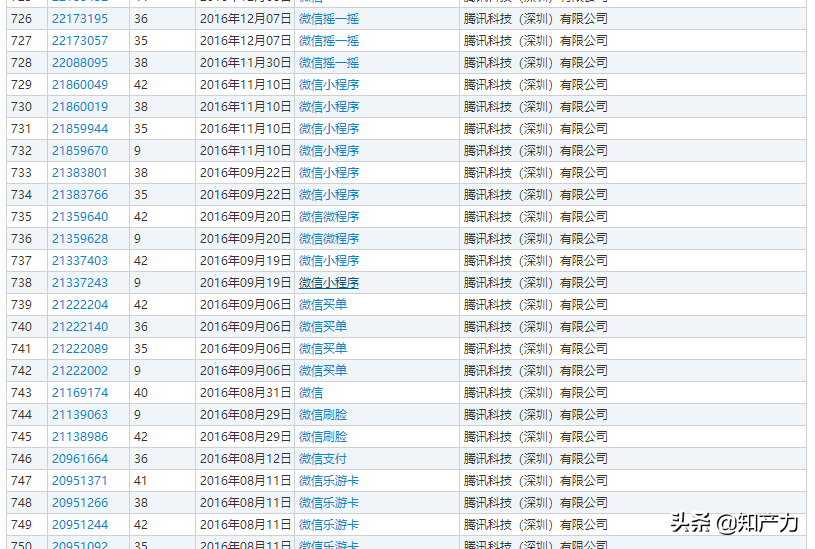Click trademark 微信买单 in row 739
Screen dimensions: 815x549
coord(323,305)
